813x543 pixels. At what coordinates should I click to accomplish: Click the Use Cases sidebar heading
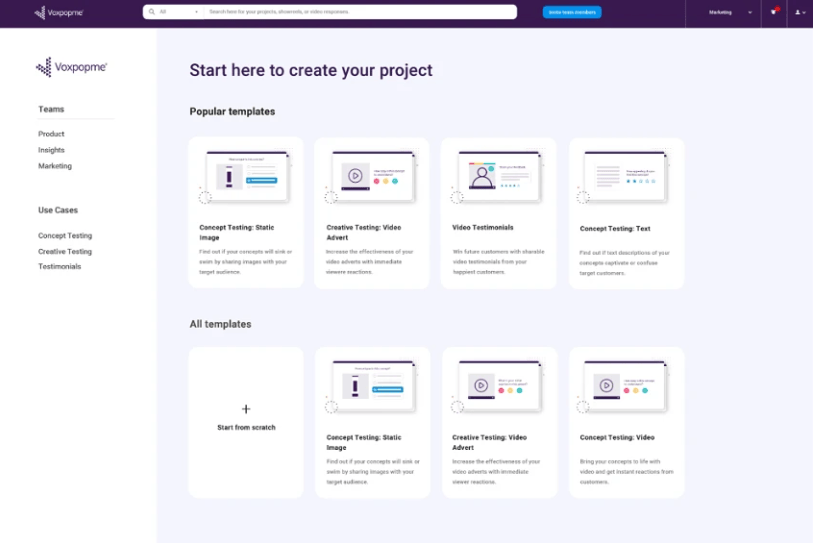[58, 210]
